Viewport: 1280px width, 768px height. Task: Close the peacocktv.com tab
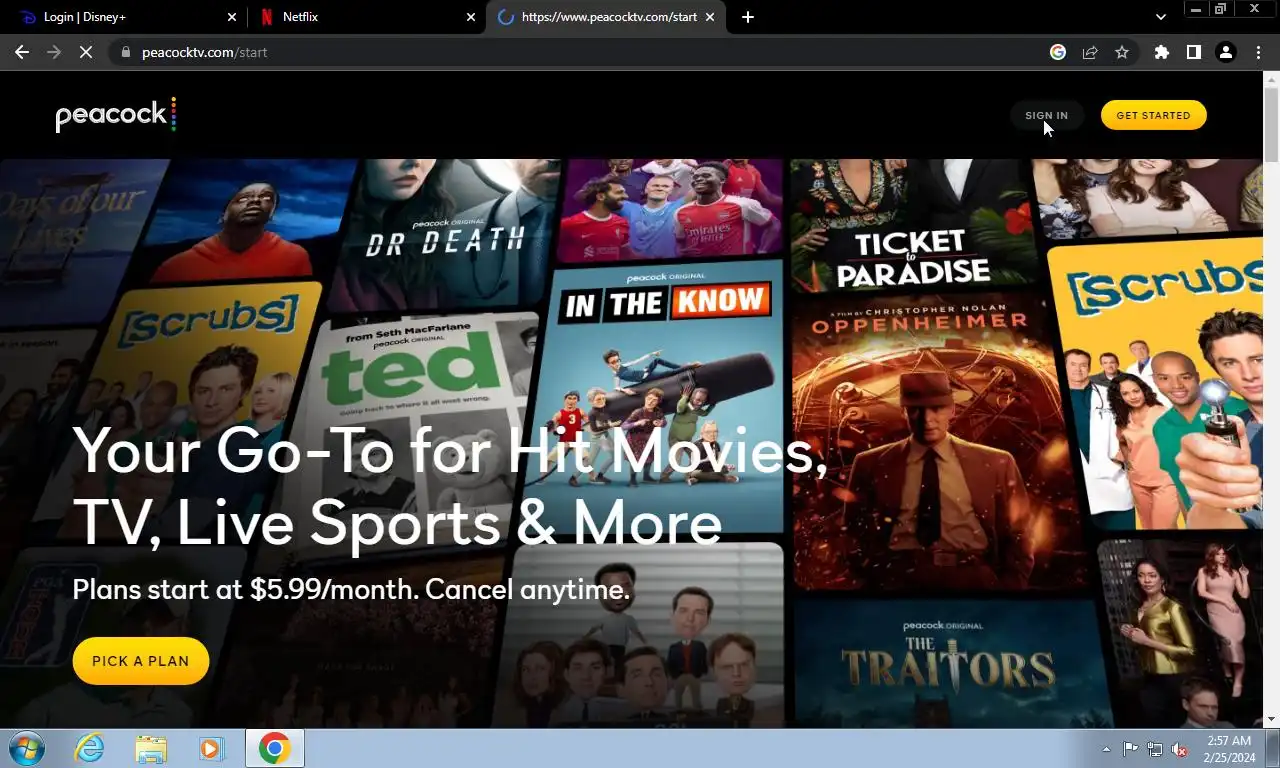pos(710,17)
